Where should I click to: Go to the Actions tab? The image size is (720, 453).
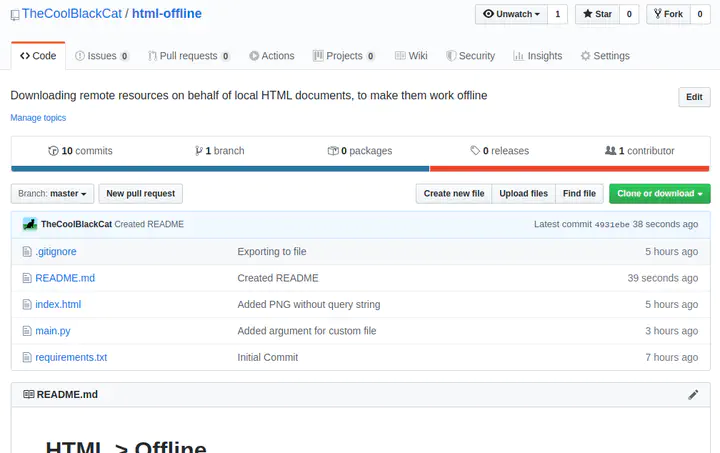(272, 56)
